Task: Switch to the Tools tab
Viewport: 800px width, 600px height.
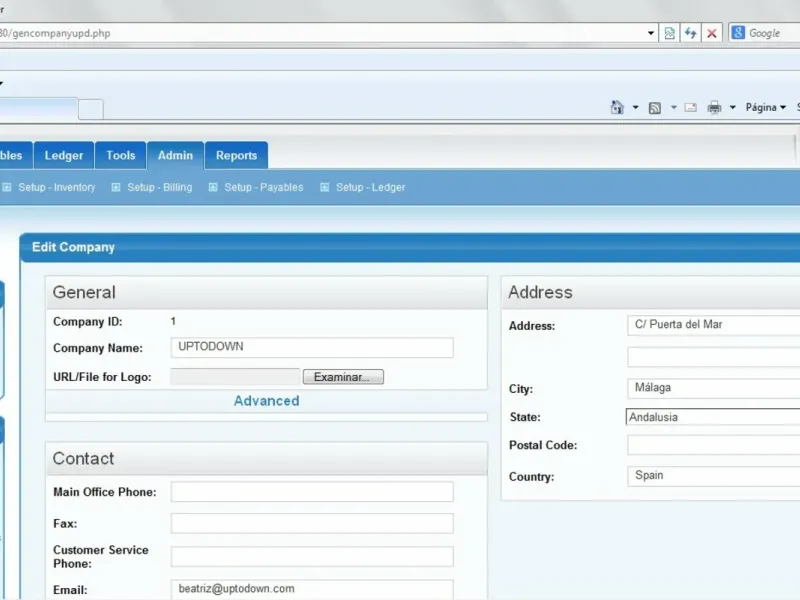Action: (x=121, y=156)
